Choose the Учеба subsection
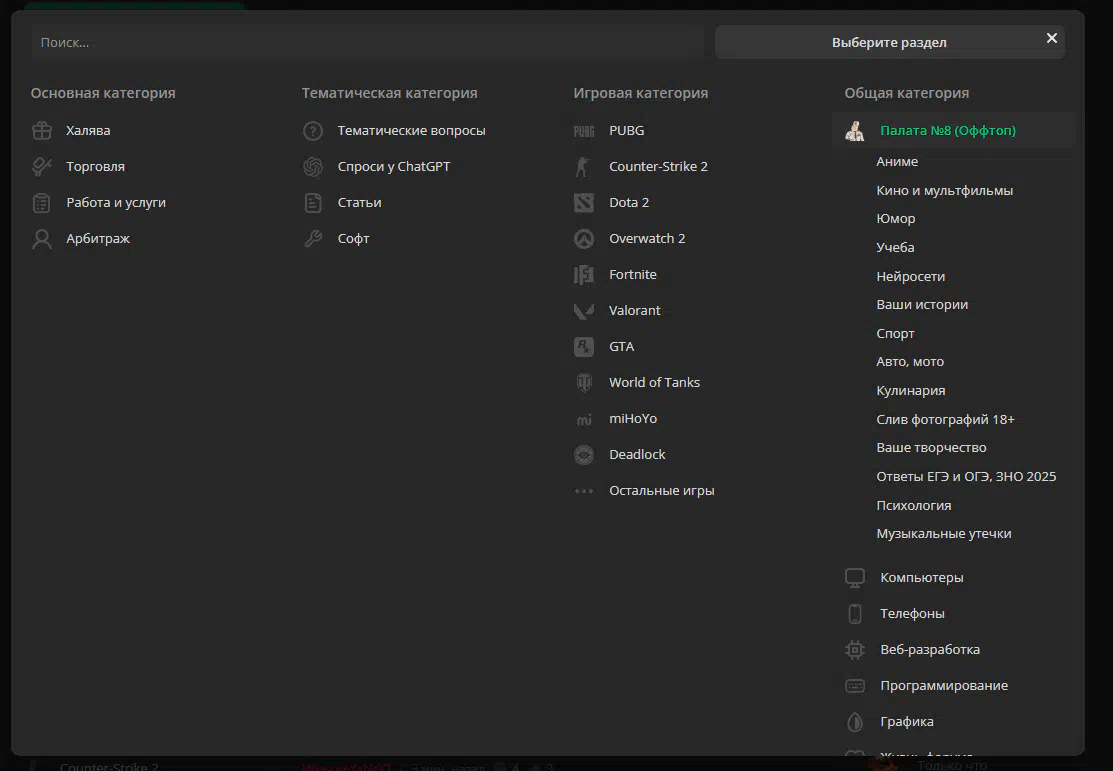Image resolution: width=1113 pixels, height=771 pixels. coord(895,248)
